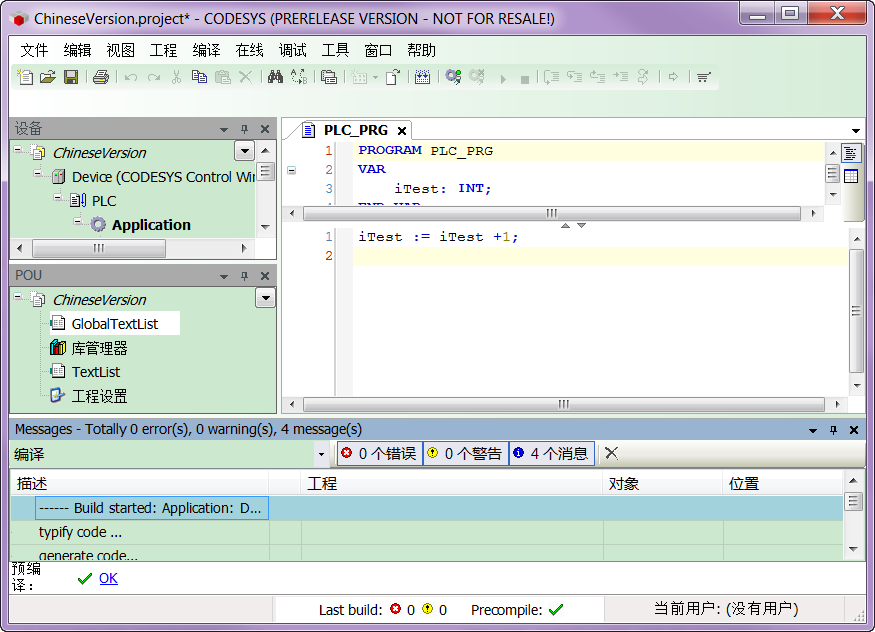
Task: Open the 设备 panel options dropdown arrow
Action: [x=224, y=129]
